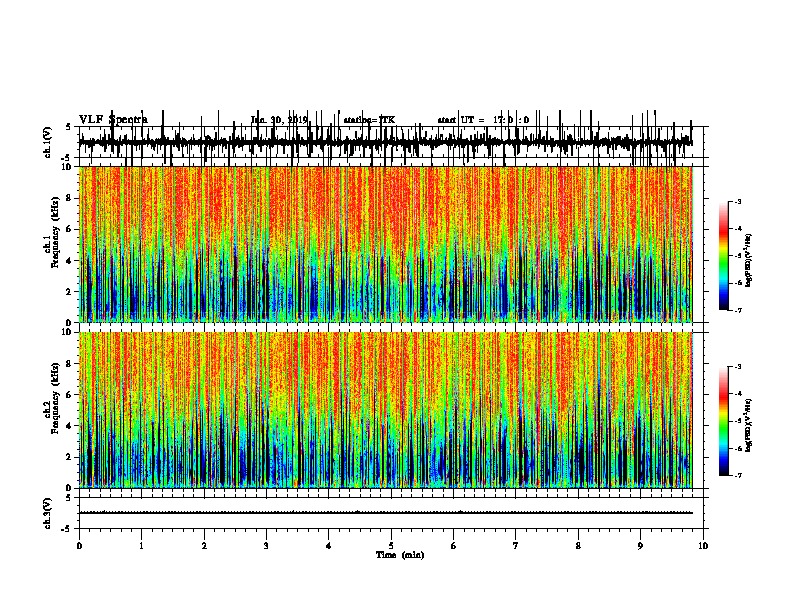Click the ch.1 voltage waveform trace
The width and height of the screenshot is (792, 612).
coord(386,142)
